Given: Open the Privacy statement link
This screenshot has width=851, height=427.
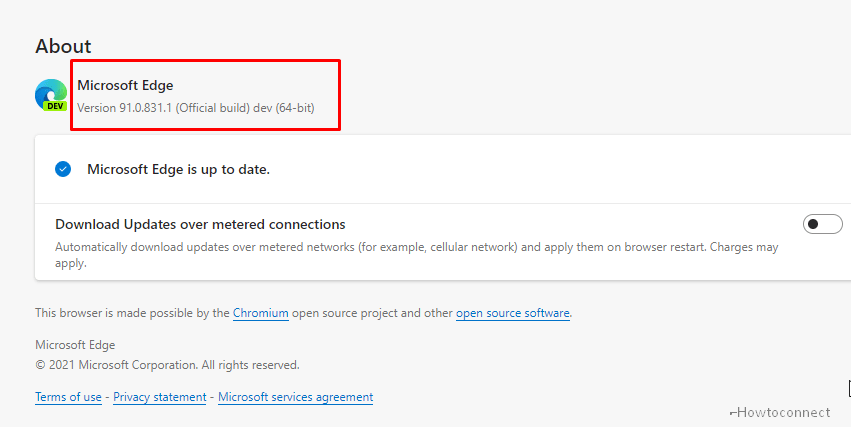Looking at the screenshot, I should pos(160,397).
